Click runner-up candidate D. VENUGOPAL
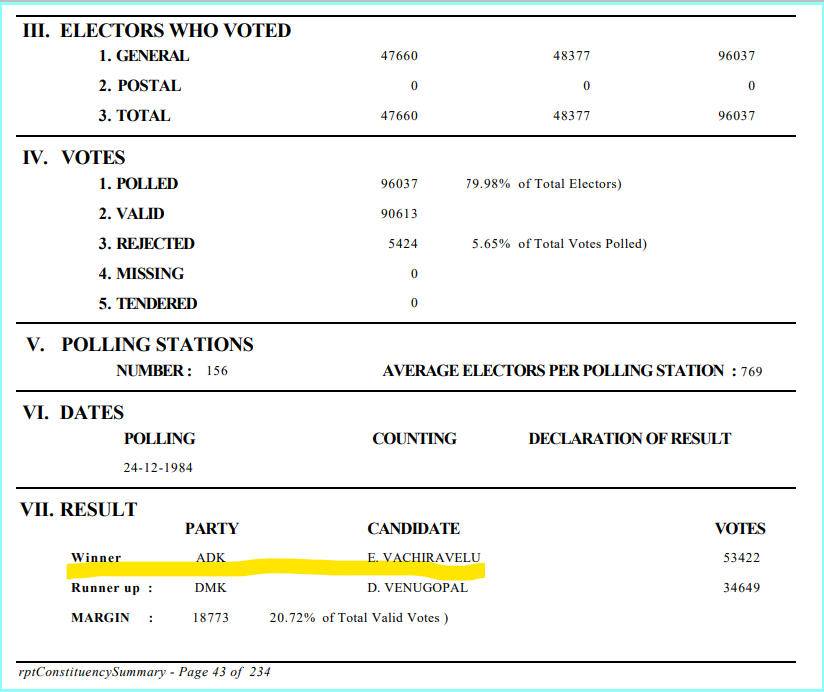Viewport: 824px width, 692px height. click(x=418, y=588)
